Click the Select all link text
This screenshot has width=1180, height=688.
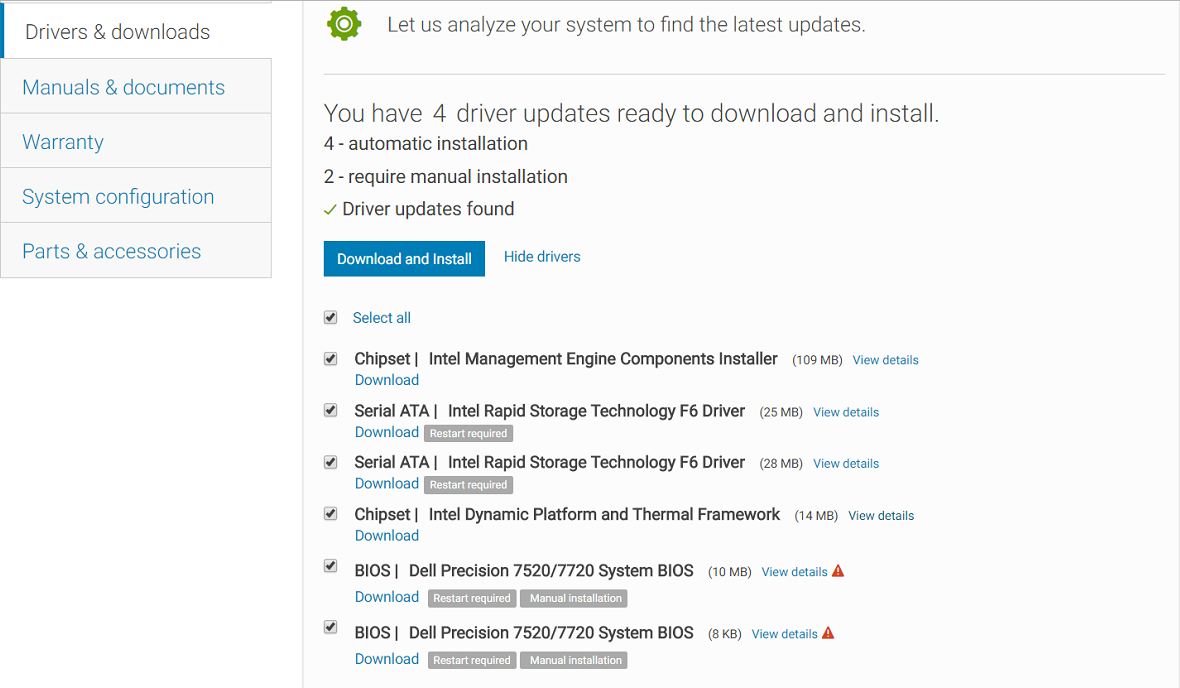(382, 318)
